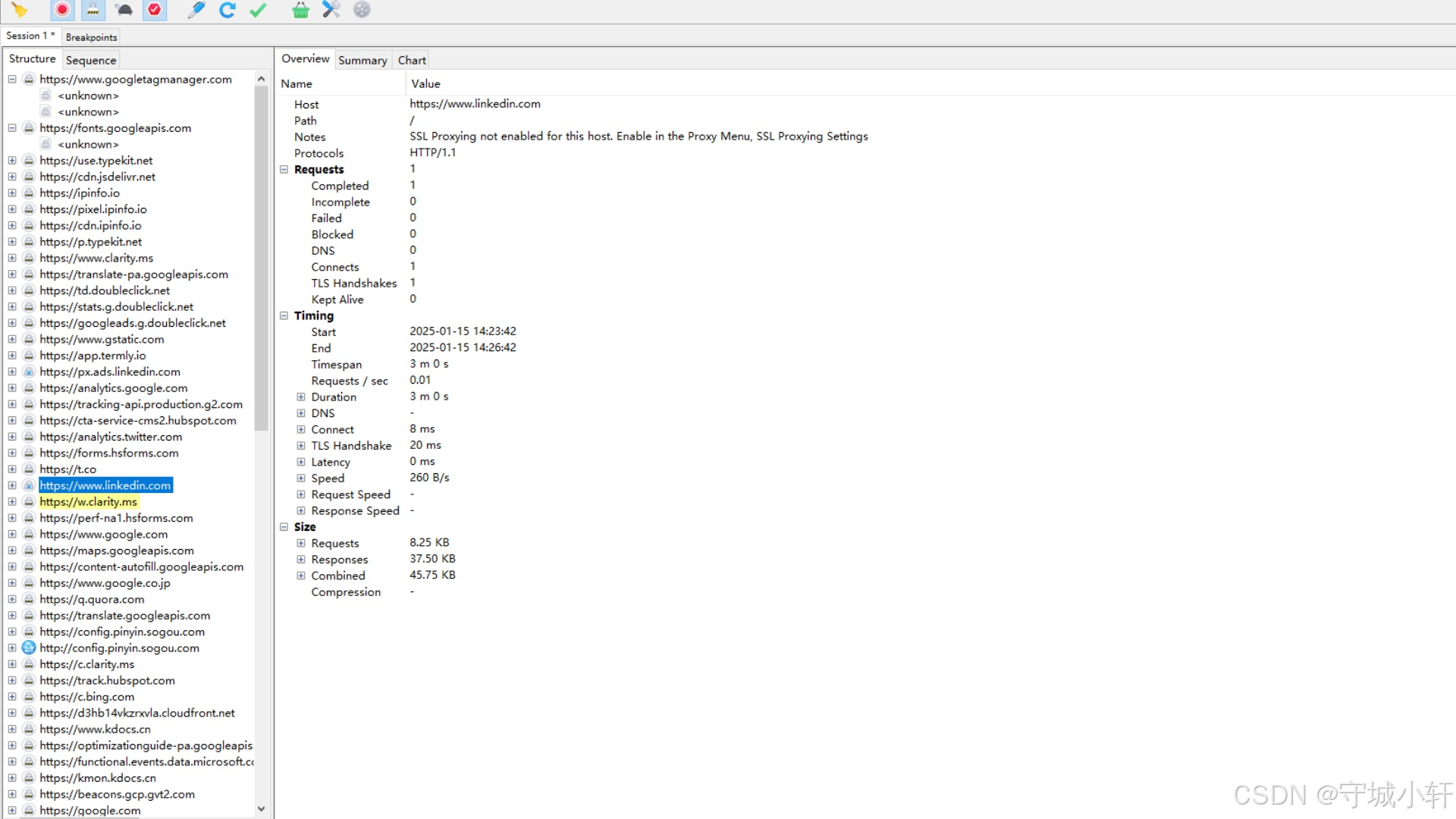Click the broom clear session icon

[x=20, y=10]
